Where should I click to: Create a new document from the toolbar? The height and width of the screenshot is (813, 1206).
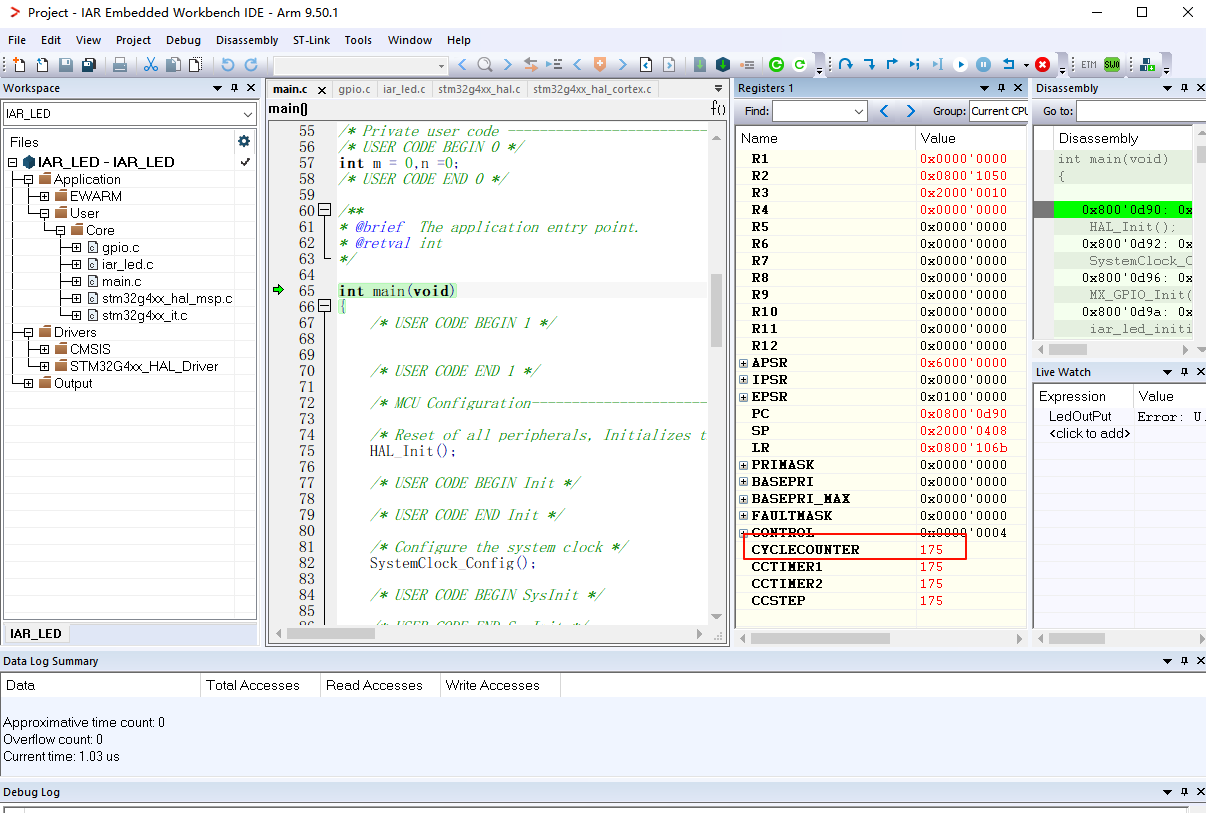(20, 65)
